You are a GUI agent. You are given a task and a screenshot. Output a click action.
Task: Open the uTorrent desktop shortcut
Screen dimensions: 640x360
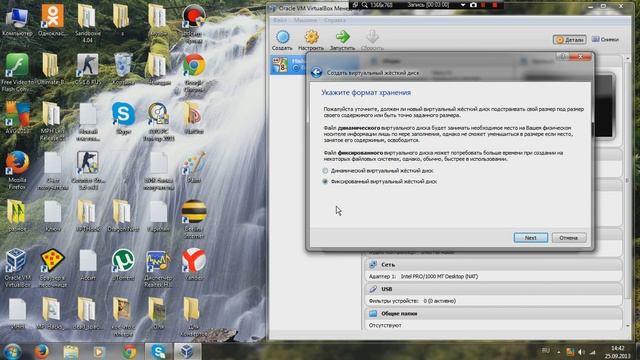click(x=123, y=265)
